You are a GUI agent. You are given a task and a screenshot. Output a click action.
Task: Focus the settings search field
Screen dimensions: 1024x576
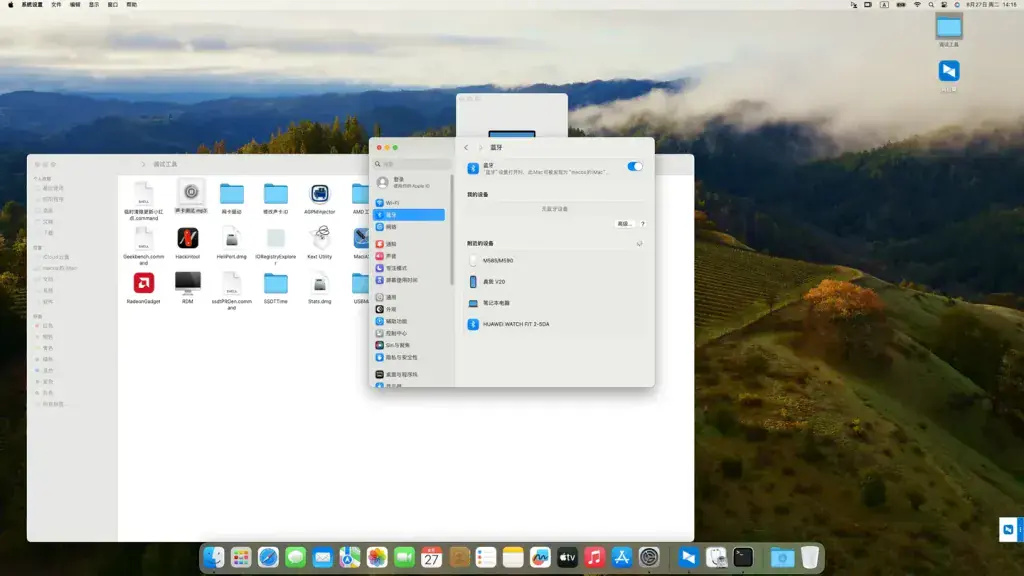[412, 164]
